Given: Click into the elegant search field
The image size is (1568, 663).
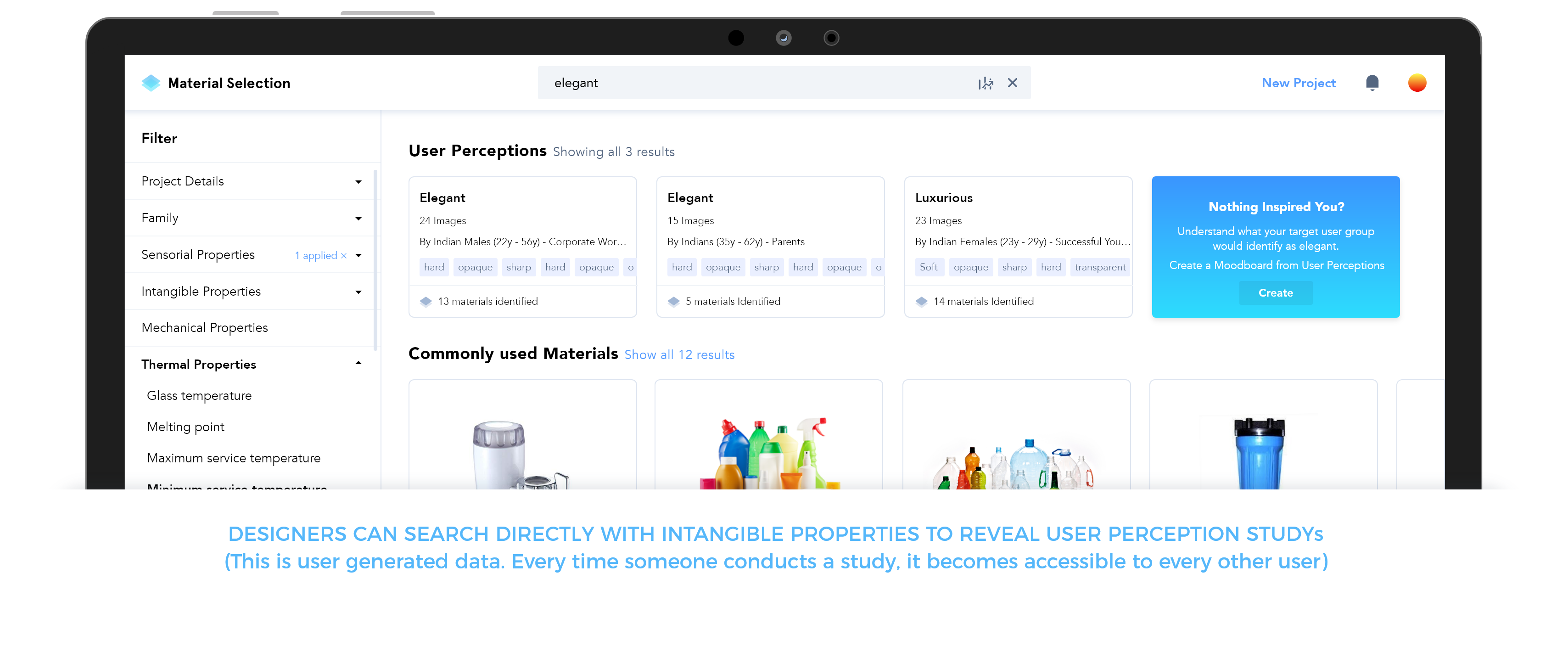Looking at the screenshot, I should coord(755,83).
